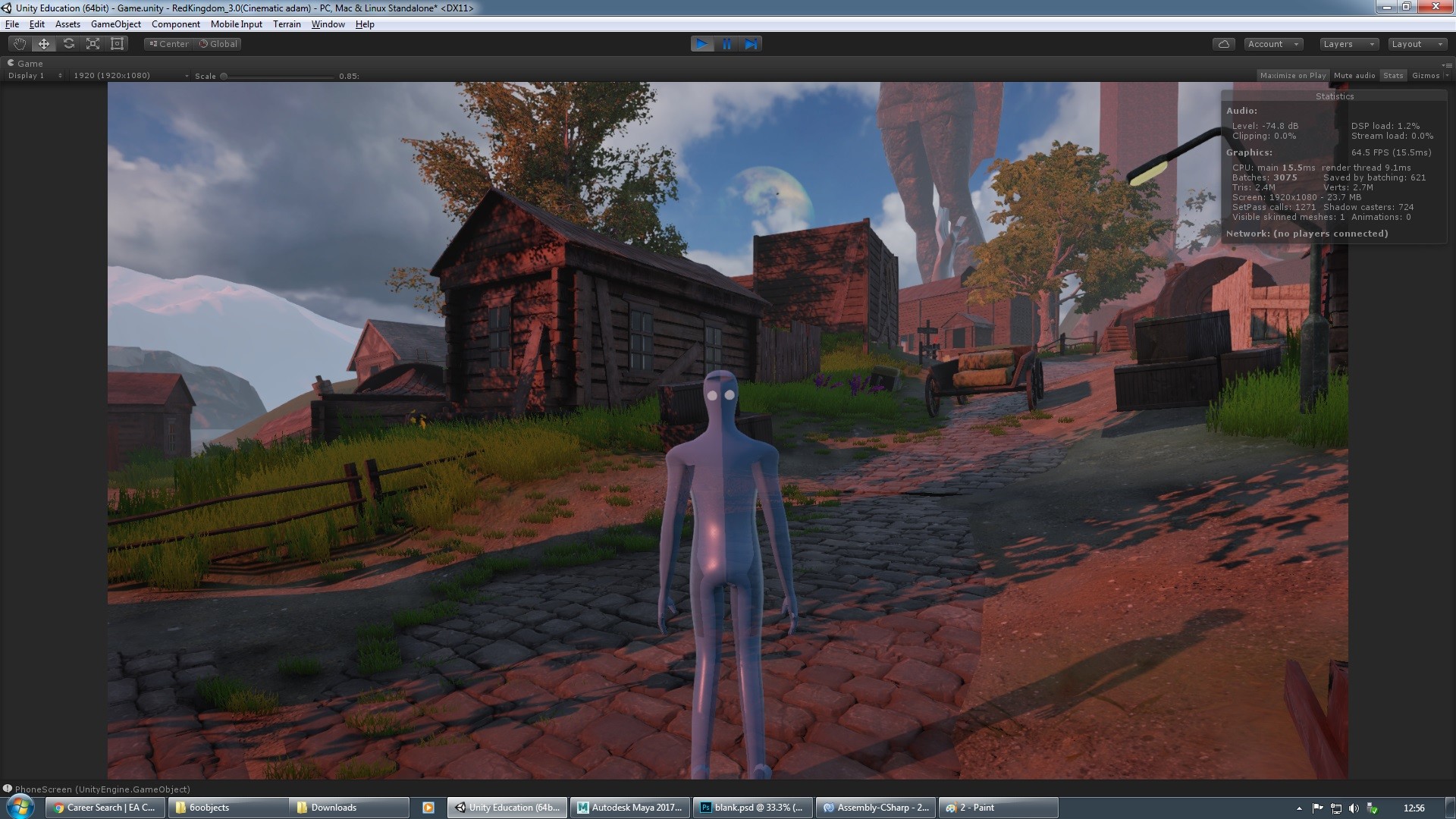Select the Hand tool
This screenshot has height=819, width=1456.
click(19, 44)
